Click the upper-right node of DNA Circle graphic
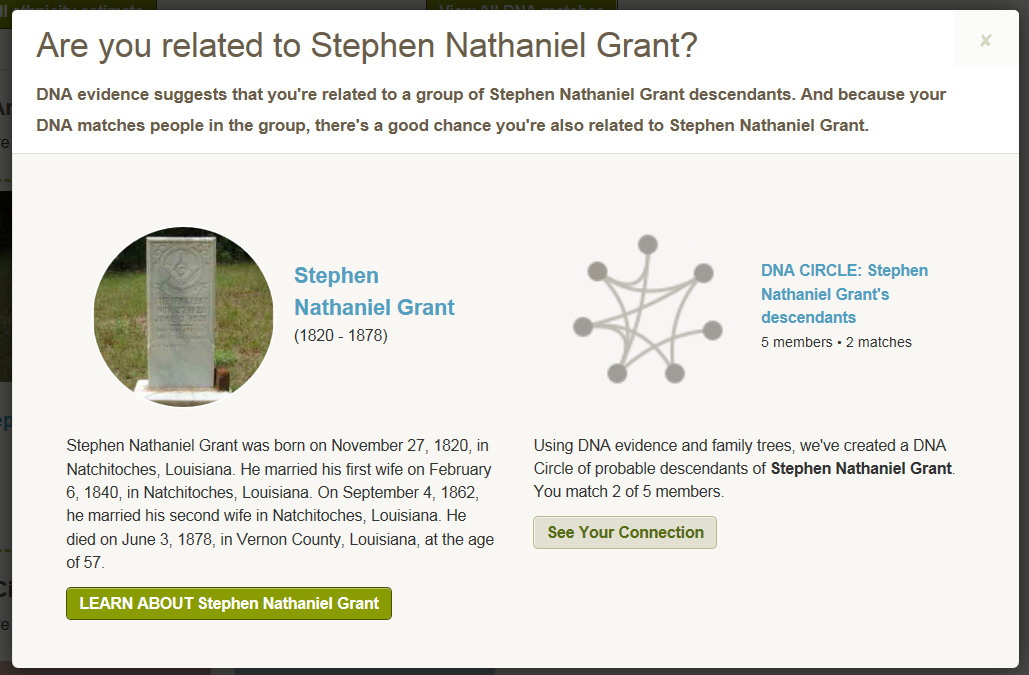This screenshot has width=1029, height=675. click(x=703, y=272)
